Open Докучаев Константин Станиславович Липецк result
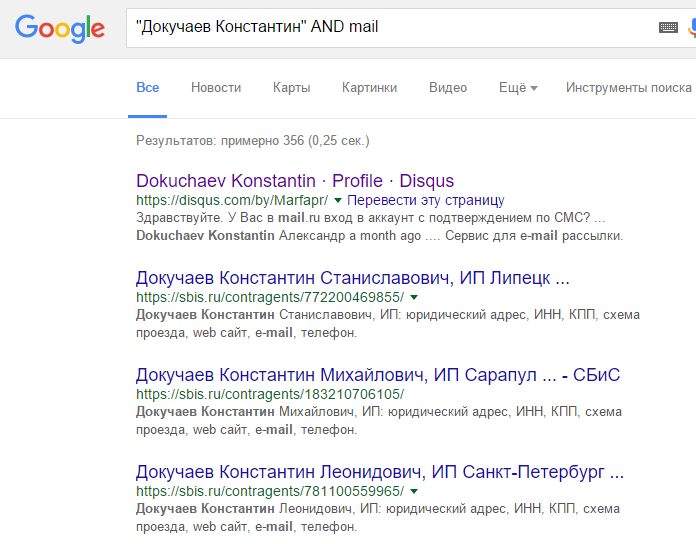This screenshot has height=544, width=696. pyautogui.click(x=352, y=278)
